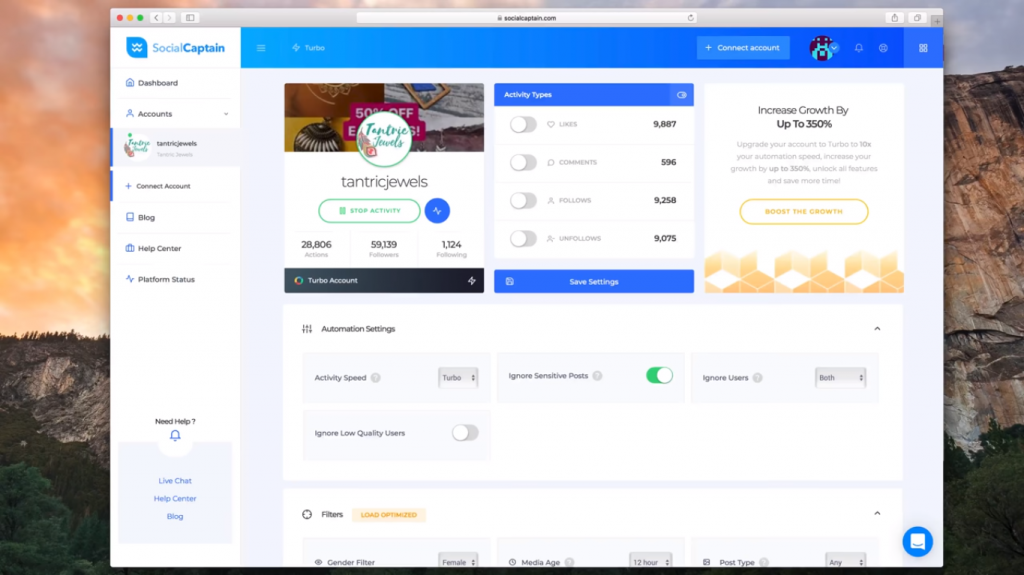Open the hamburger menu icon
The image size is (1024, 575).
coord(261,48)
